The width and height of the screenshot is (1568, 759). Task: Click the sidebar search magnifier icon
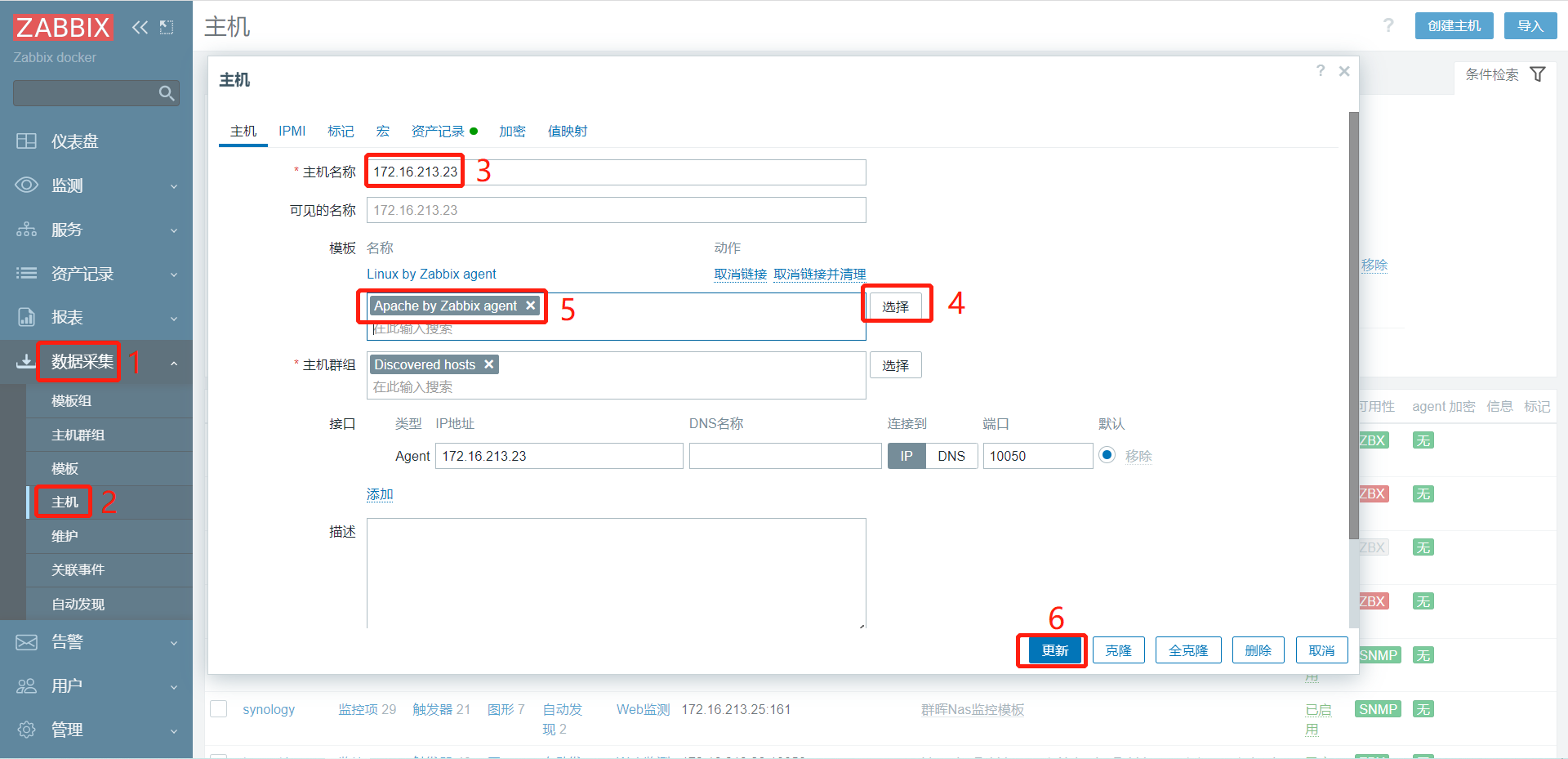click(167, 93)
